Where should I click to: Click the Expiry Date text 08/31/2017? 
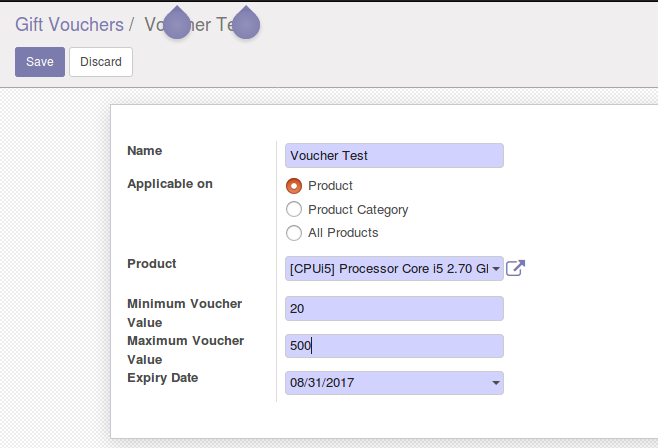tap(322, 383)
